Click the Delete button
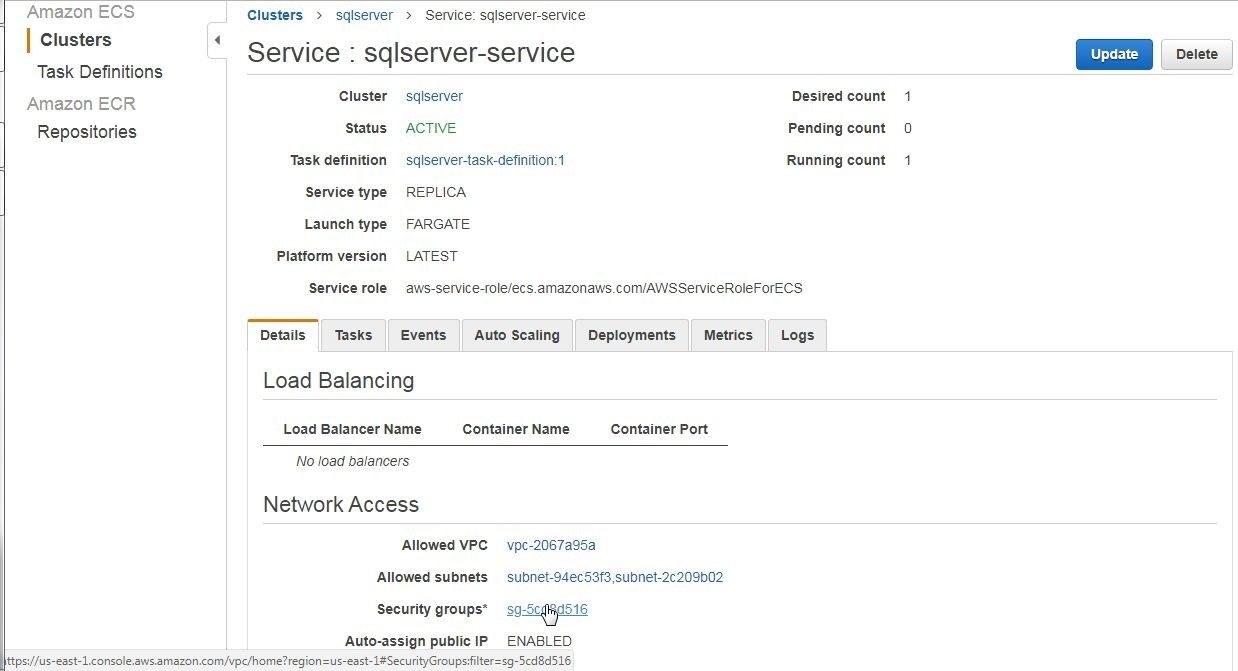Screen dimensions: 1238x671 1196,54
